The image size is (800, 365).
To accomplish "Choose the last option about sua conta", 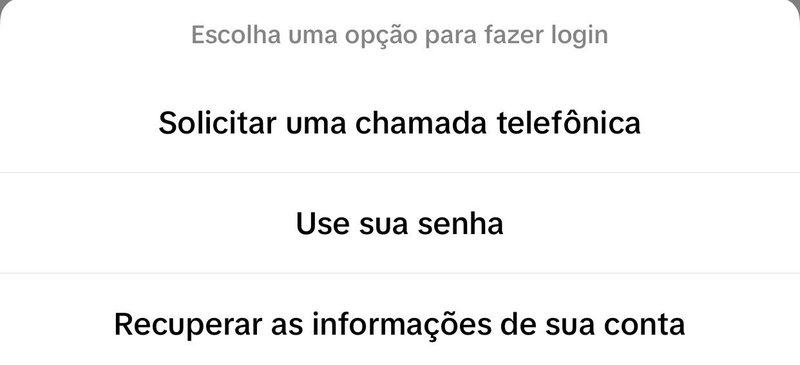I will pos(400,325).
